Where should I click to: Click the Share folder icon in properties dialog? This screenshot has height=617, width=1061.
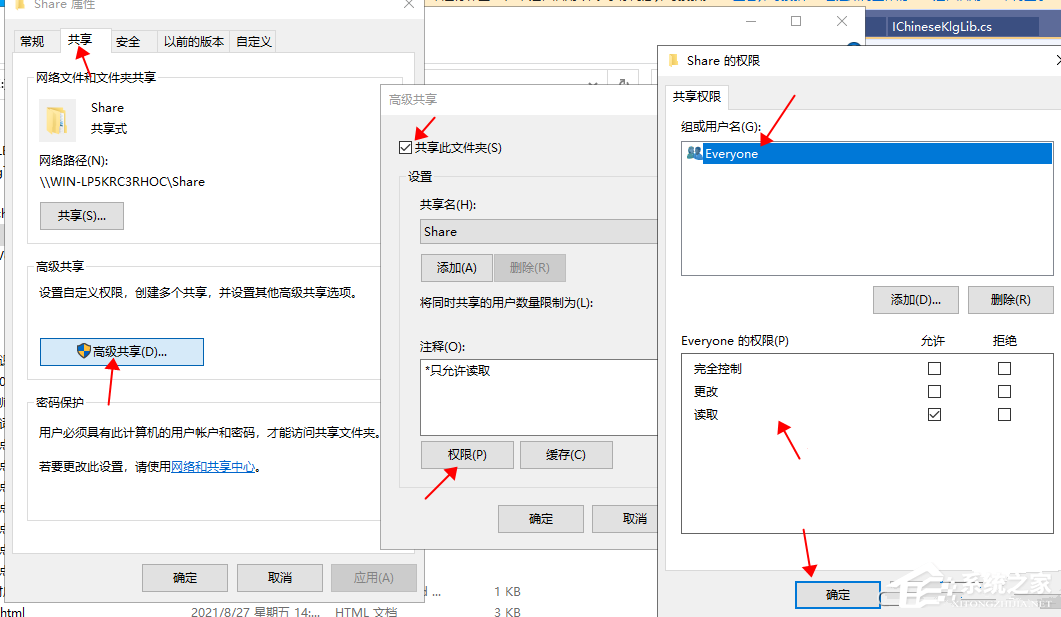click(57, 119)
